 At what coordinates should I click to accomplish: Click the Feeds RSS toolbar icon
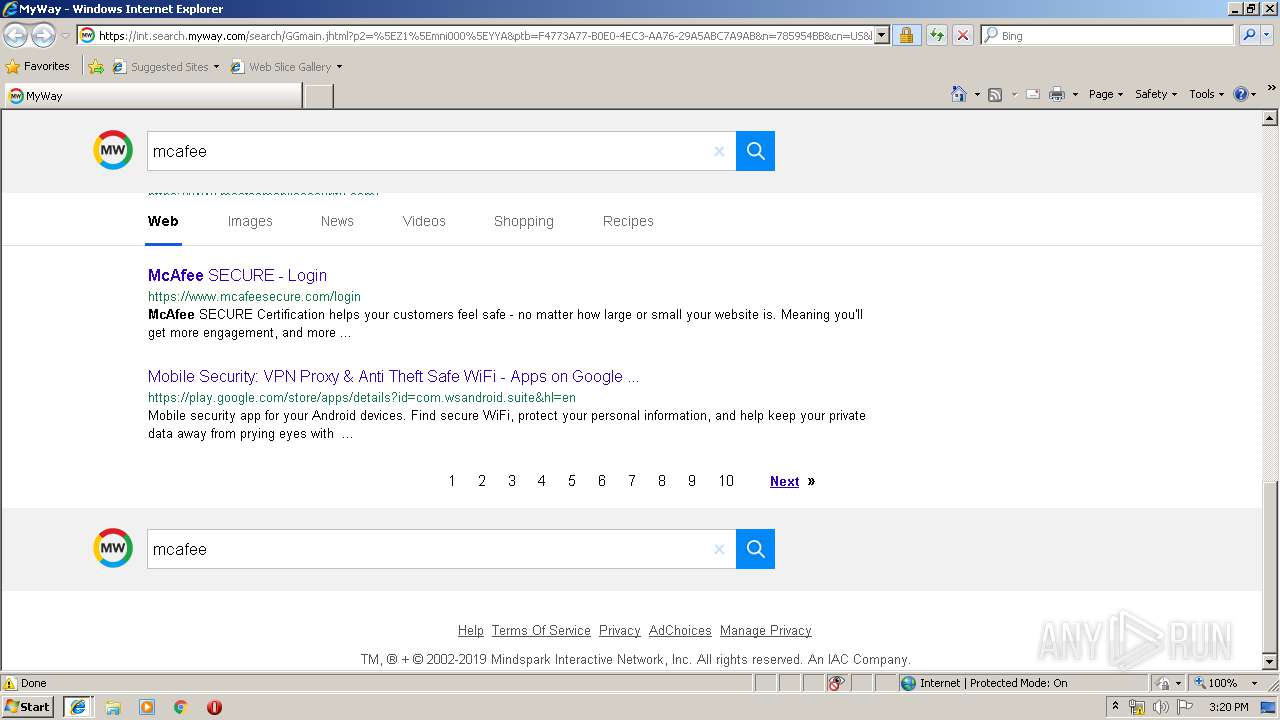995,94
